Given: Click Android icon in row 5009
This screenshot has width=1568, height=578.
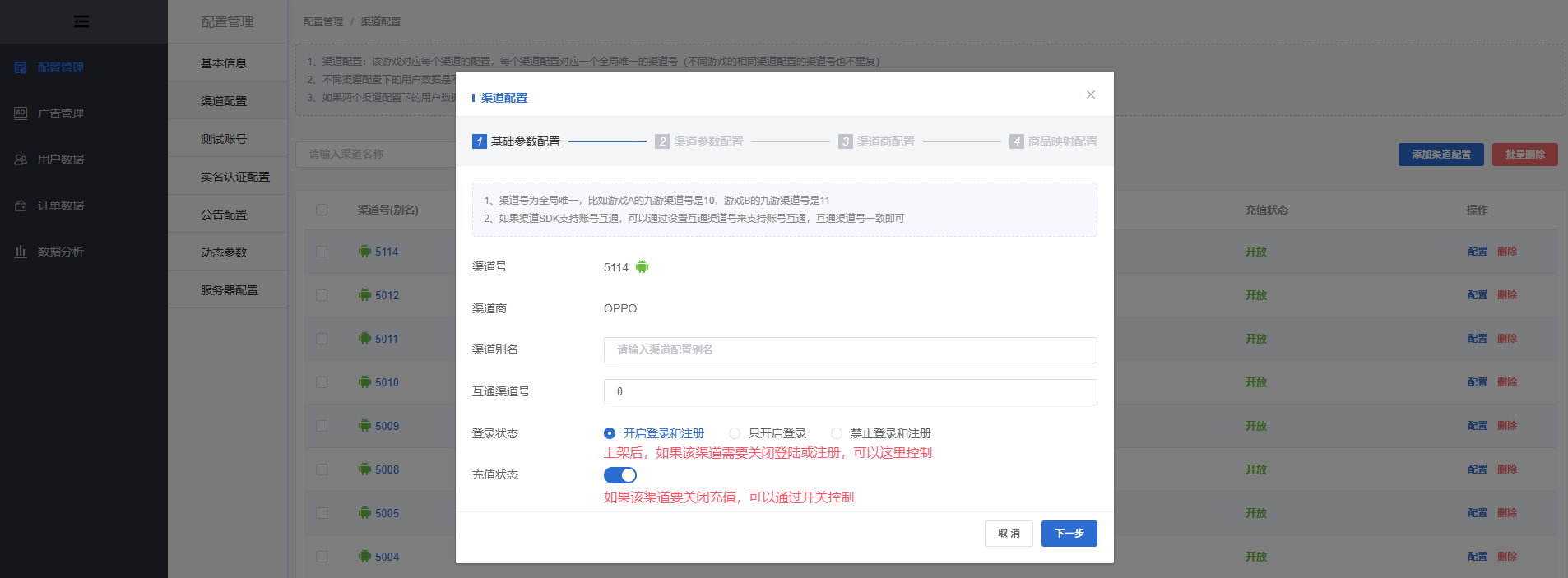Looking at the screenshot, I should click(x=364, y=425).
